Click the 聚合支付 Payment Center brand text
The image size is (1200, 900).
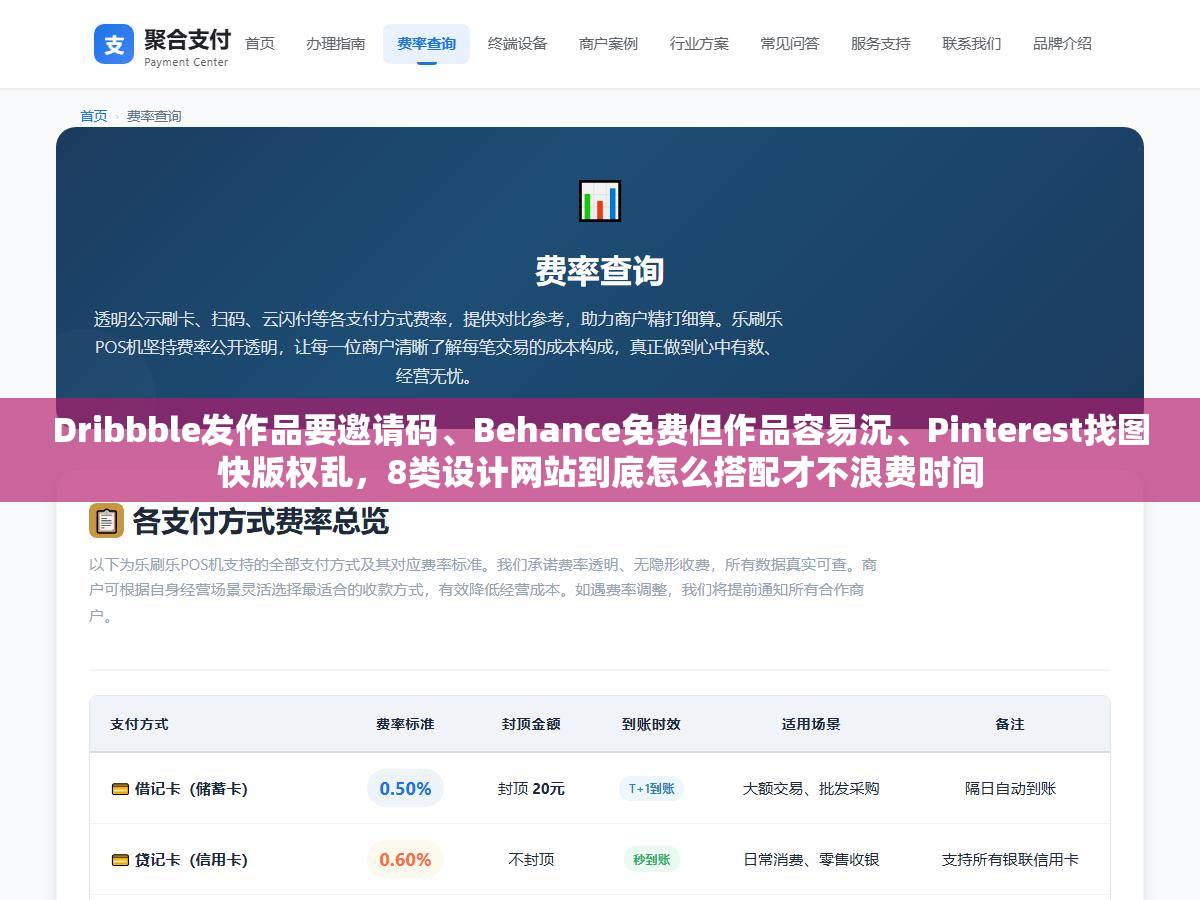coord(187,47)
